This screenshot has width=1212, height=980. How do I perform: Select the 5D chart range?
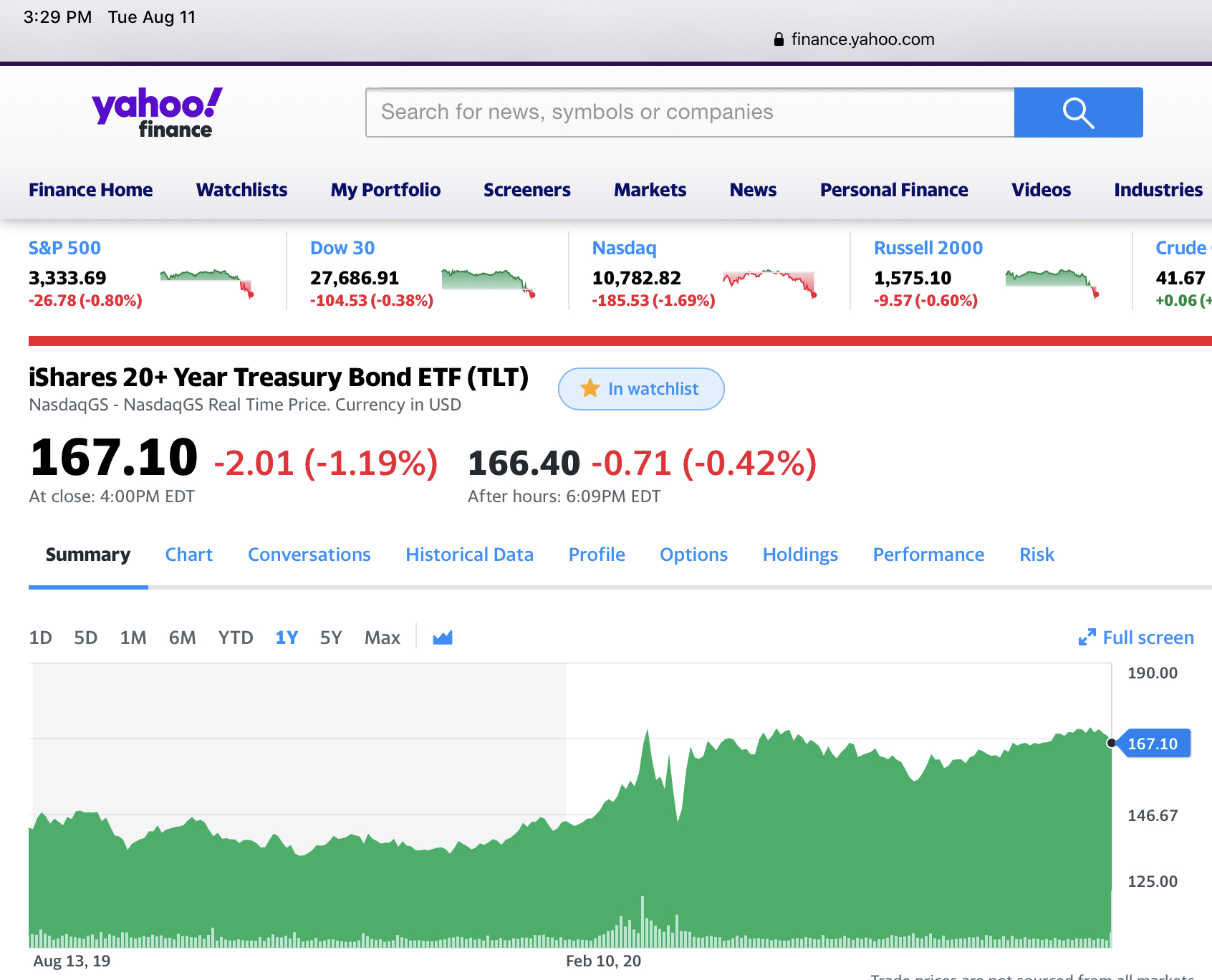86,638
